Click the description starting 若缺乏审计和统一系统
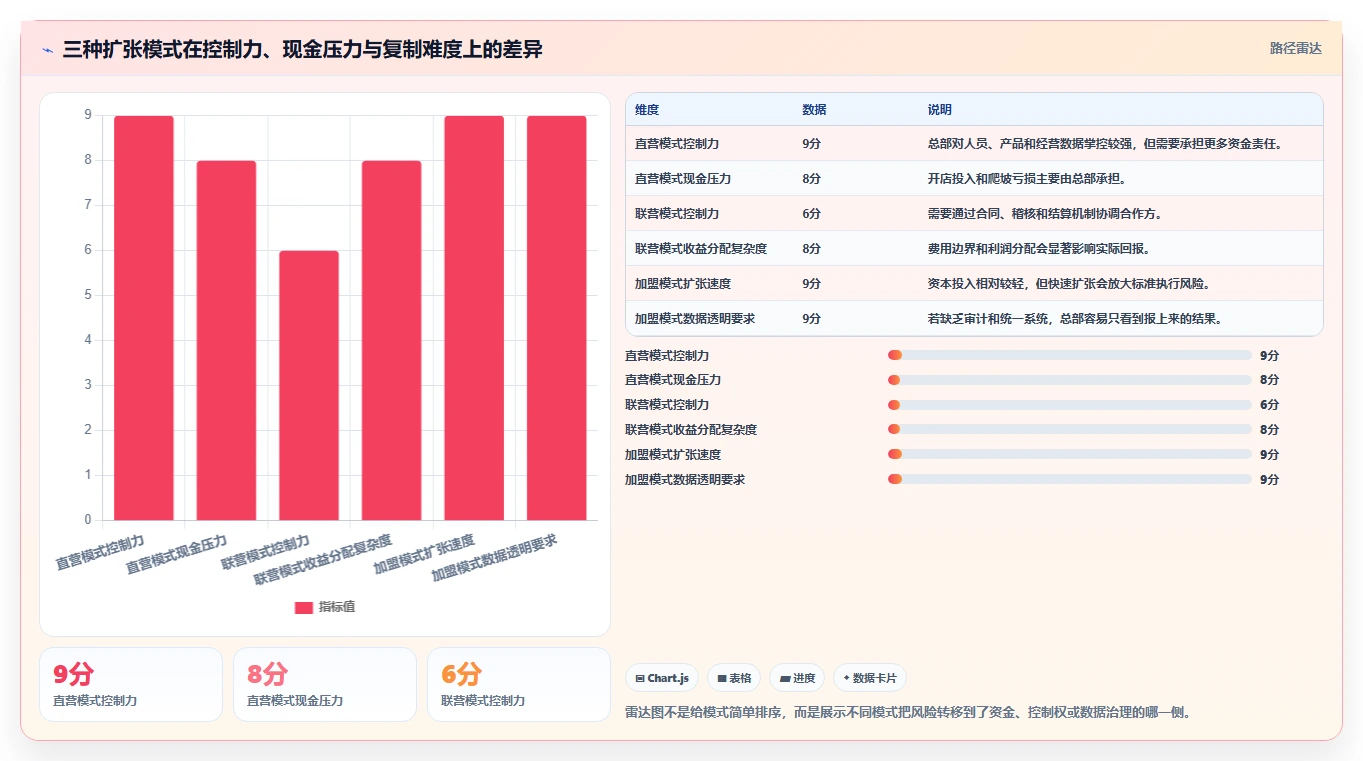The height and width of the screenshot is (761, 1363). pyautogui.click(x=1075, y=319)
